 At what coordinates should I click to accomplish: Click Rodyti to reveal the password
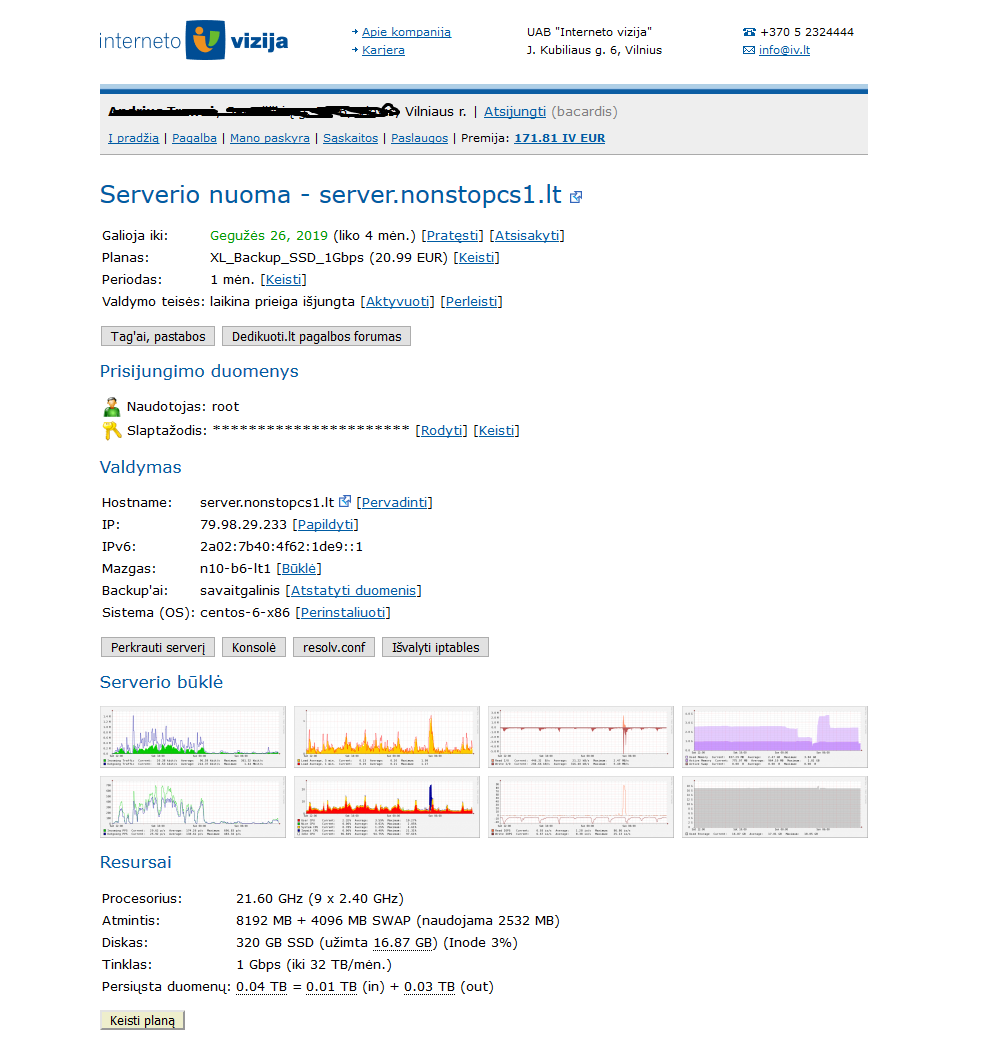pyautogui.click(x=441, y=431)
